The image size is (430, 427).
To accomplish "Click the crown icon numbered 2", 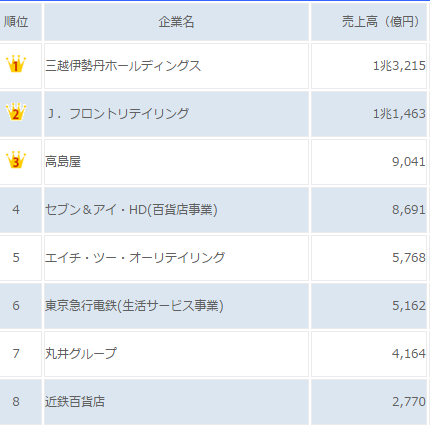I will (x=16, y=112).
